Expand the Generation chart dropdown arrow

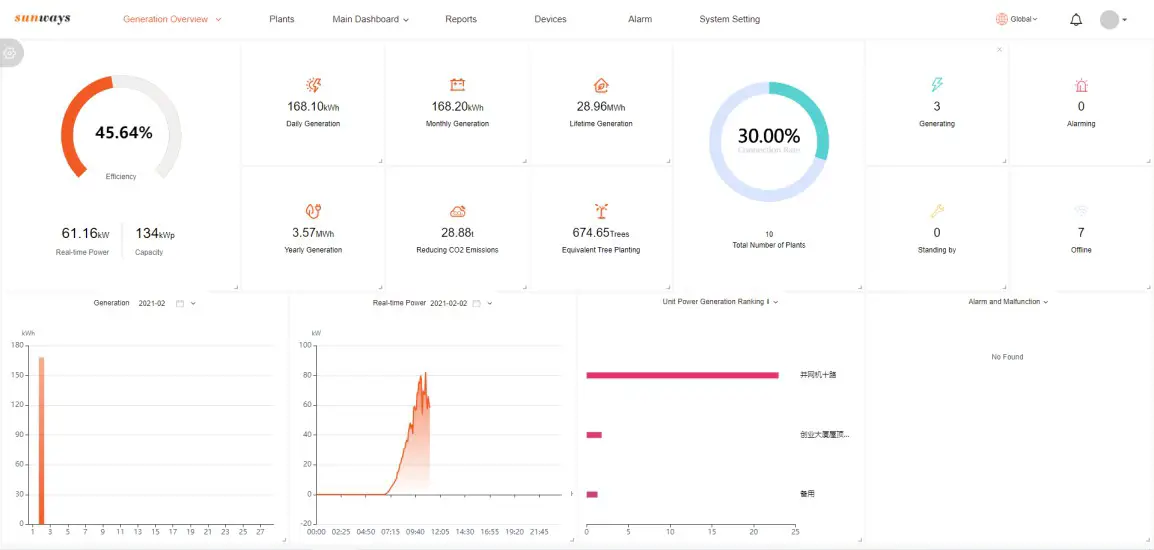(193, 303)
